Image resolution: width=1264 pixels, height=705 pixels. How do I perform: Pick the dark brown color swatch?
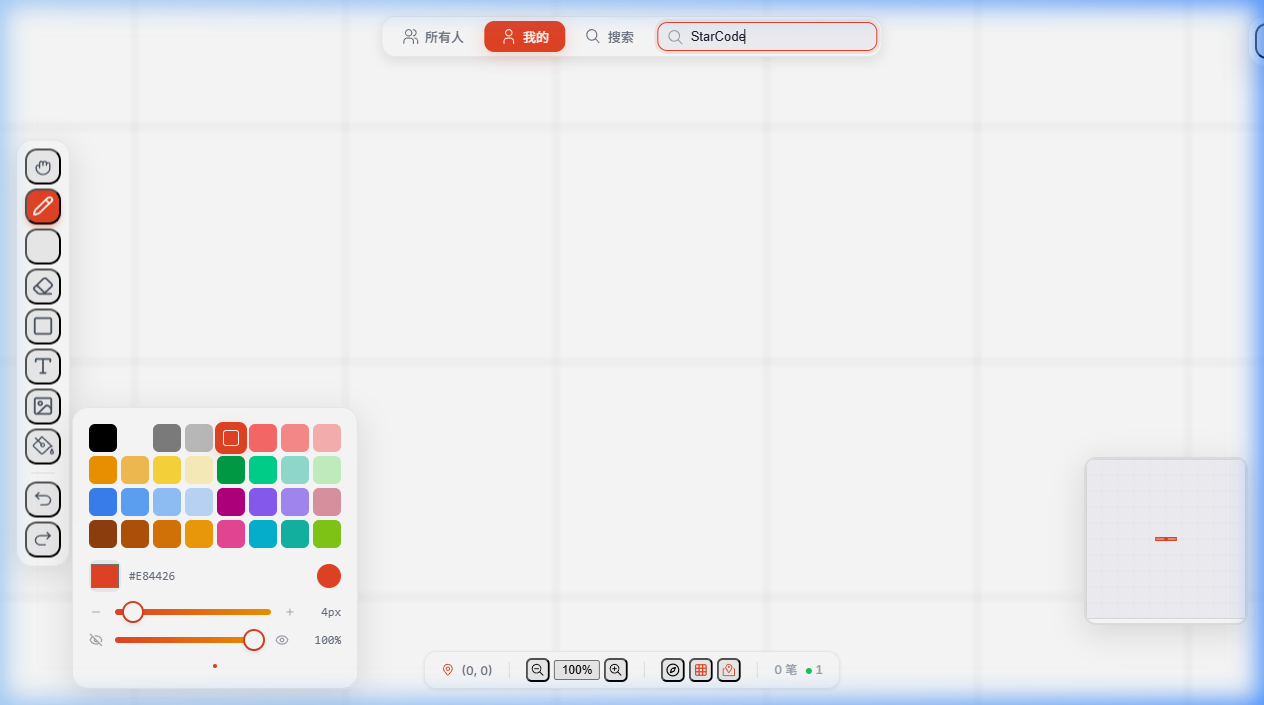pos(103,534)
